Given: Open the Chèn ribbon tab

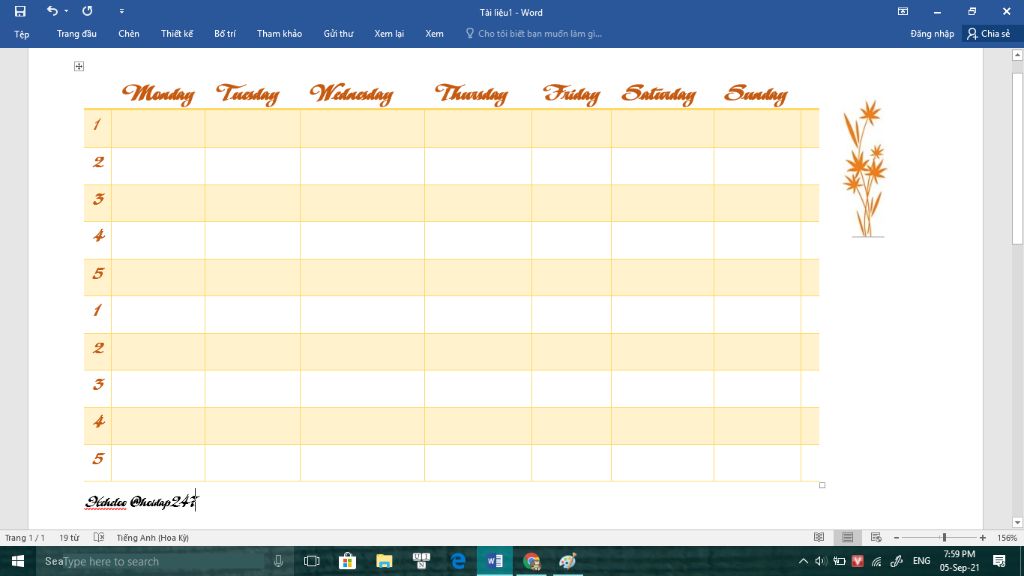Looking at the screenshot, I should 129,34.
